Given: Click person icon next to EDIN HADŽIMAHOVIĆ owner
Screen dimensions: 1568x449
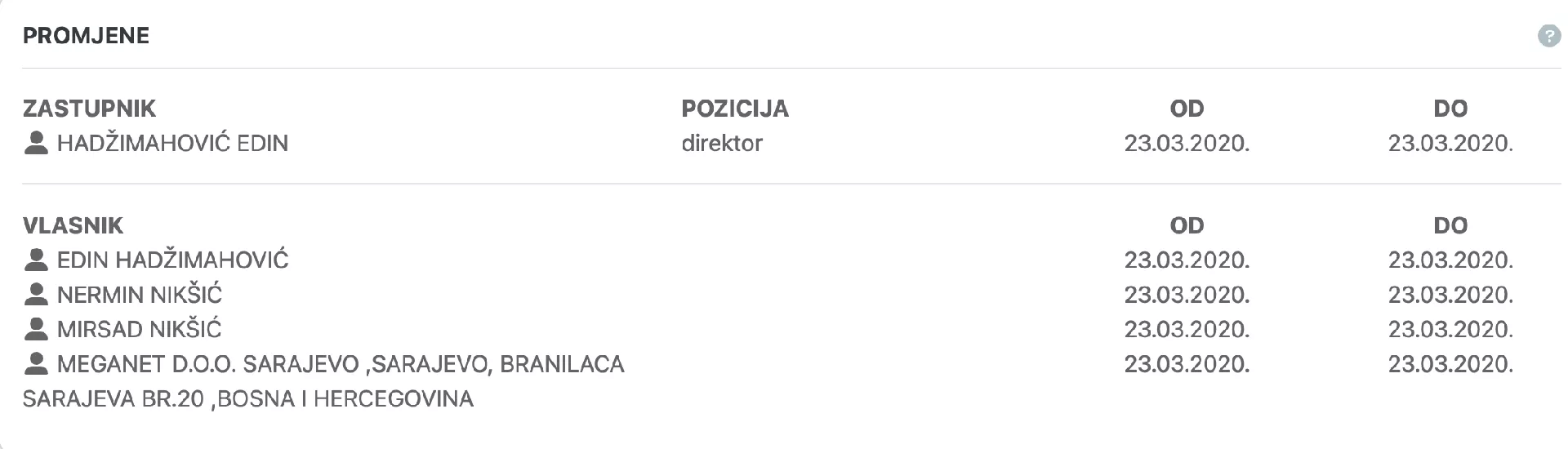Looking at the screenshot, I should 36,260.
